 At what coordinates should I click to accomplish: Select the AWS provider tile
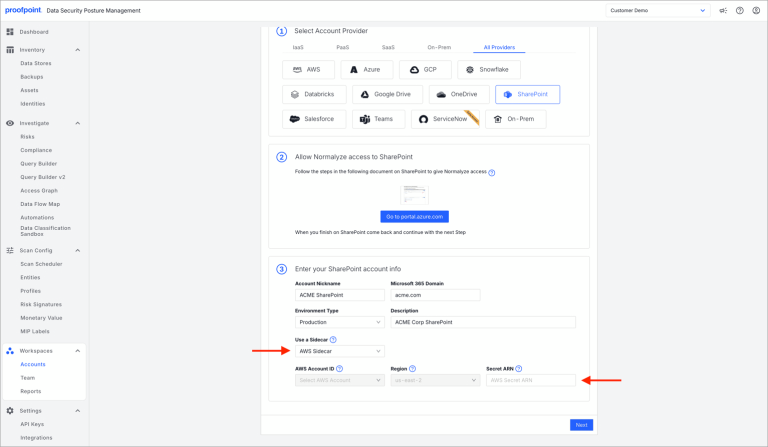(x=308, y=70)
